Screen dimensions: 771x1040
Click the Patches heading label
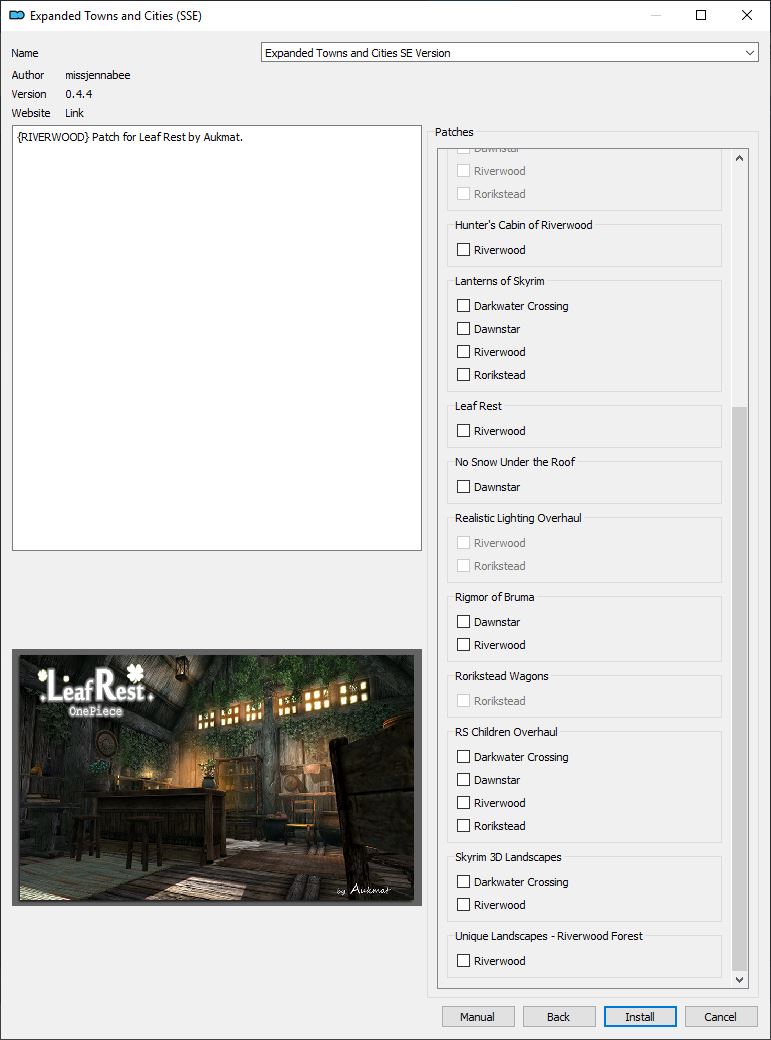pyautogui.click(x=454, y=132)
